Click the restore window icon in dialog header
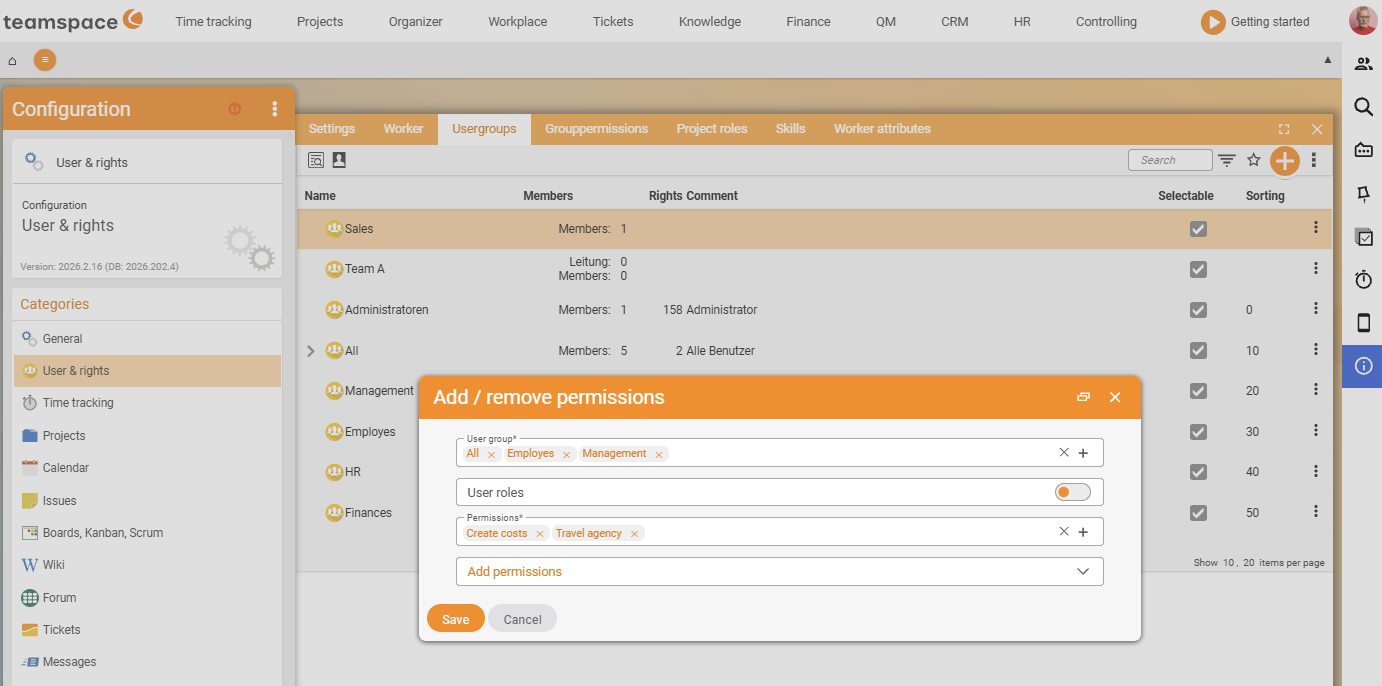The height and width of the screenshot is (686, 1382). pos(1083,397)
